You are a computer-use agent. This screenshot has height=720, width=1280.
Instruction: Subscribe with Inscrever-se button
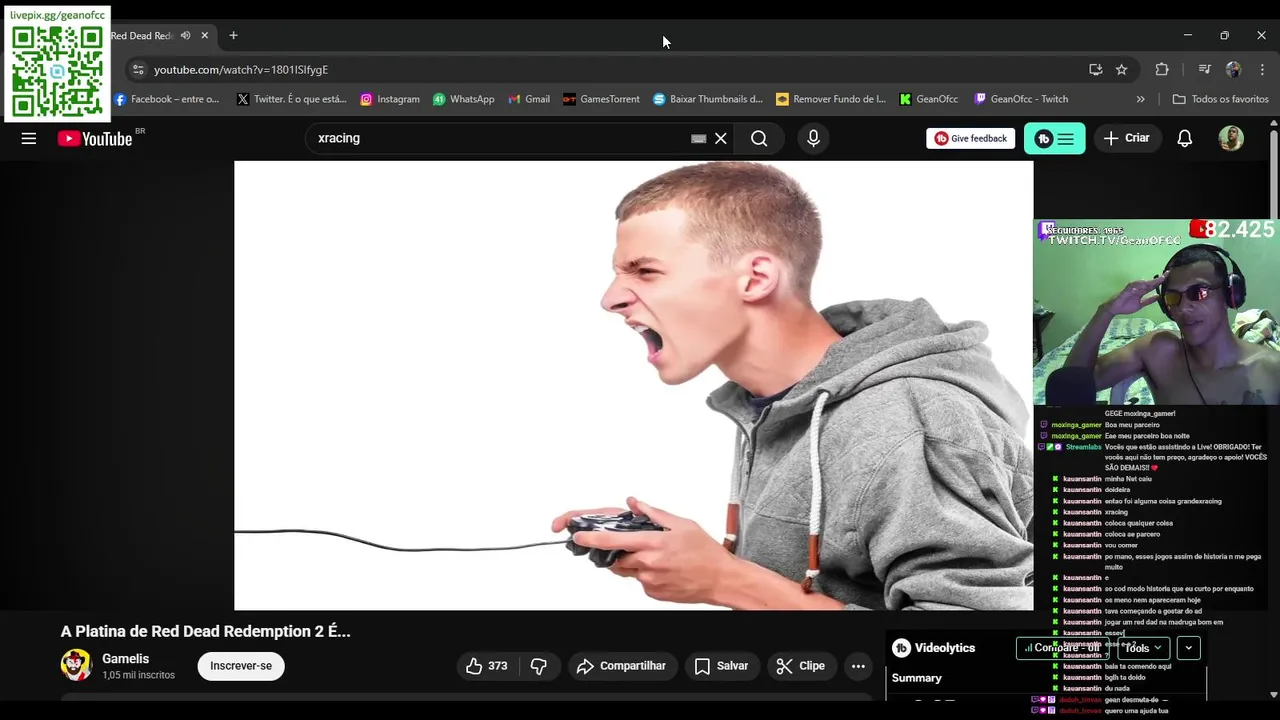[241, 666]
